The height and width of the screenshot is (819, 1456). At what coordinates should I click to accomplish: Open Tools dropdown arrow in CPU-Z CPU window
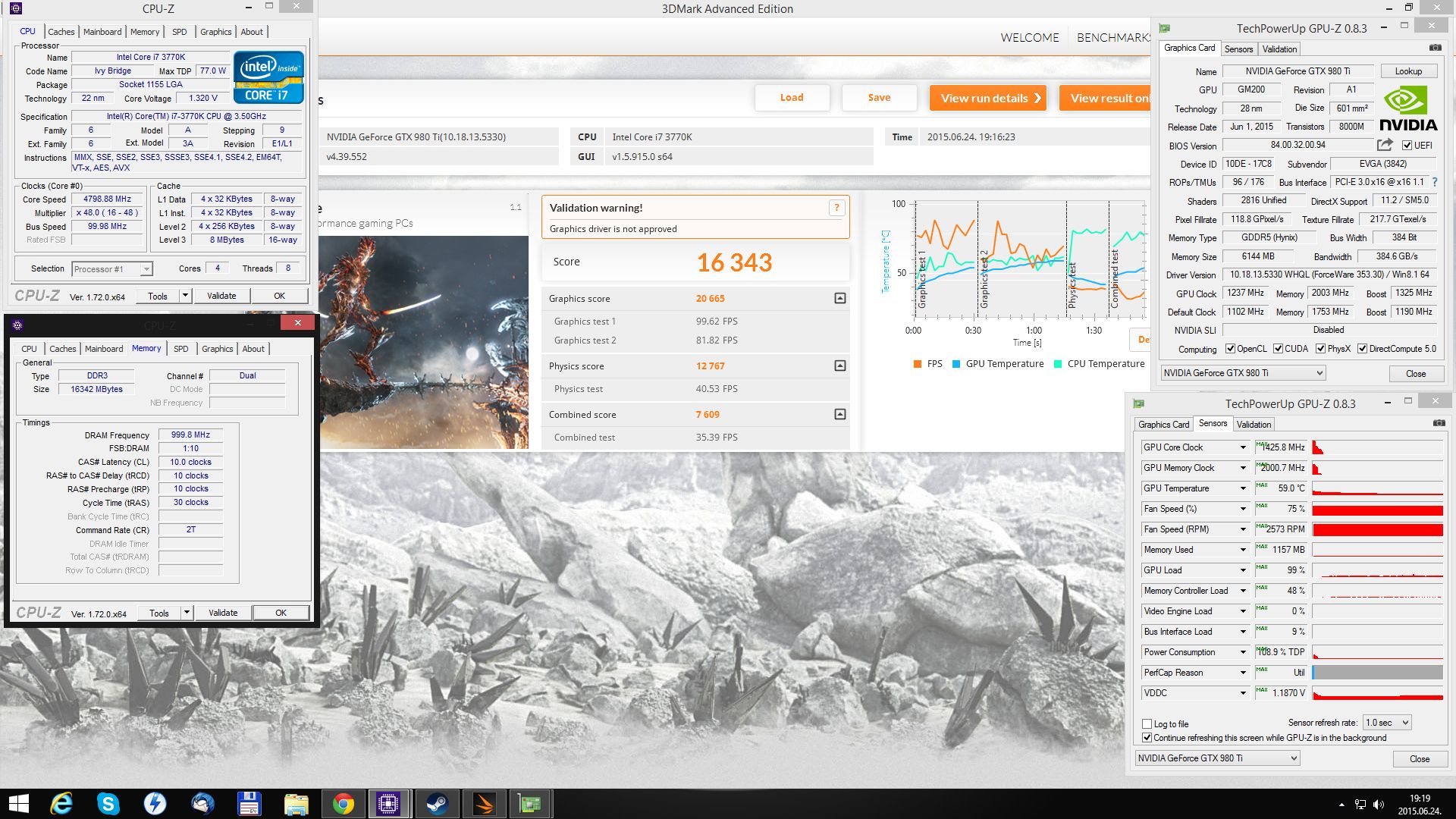pyautogui.click(x=185, y=296)
